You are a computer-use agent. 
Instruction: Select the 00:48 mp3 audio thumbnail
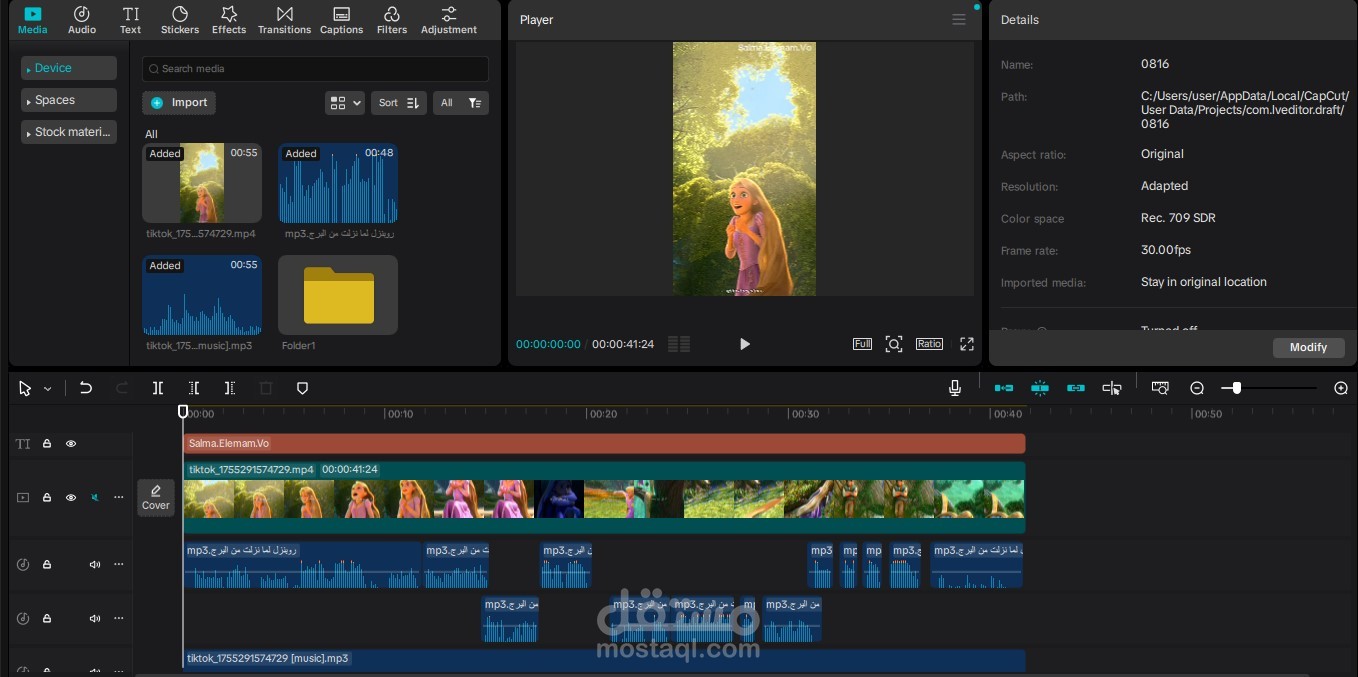pos(338,183)
